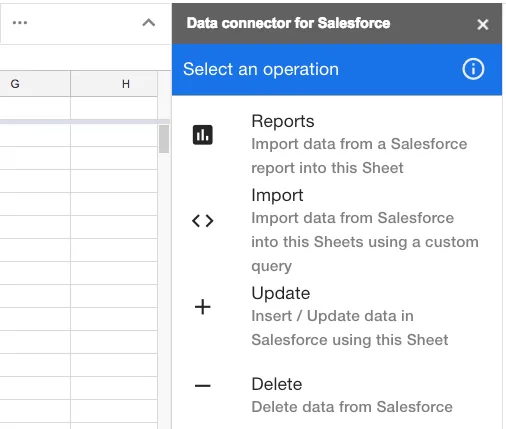Image resolution: width=506 pixels, height=429 pixels.
Task: Click the Update plus icon
Action: 203,307
